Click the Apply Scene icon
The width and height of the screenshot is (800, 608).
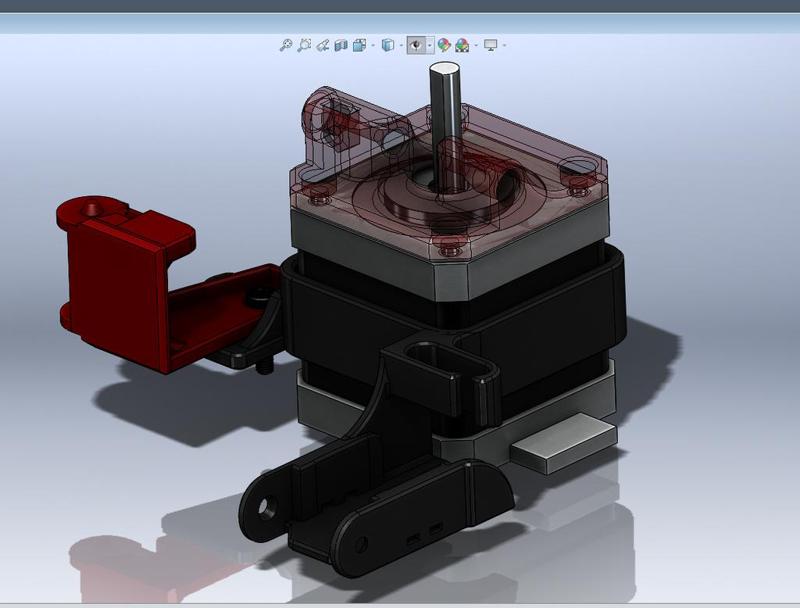462,45
